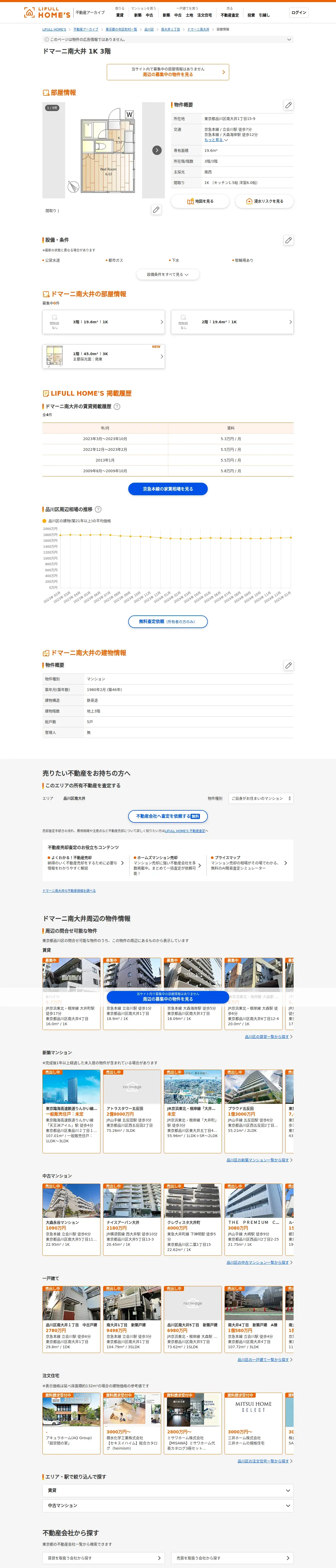This screenshot has width=336, height=1568.
Task: Open 売買を取扱う会社から探す
Action: pos(232,1558)
